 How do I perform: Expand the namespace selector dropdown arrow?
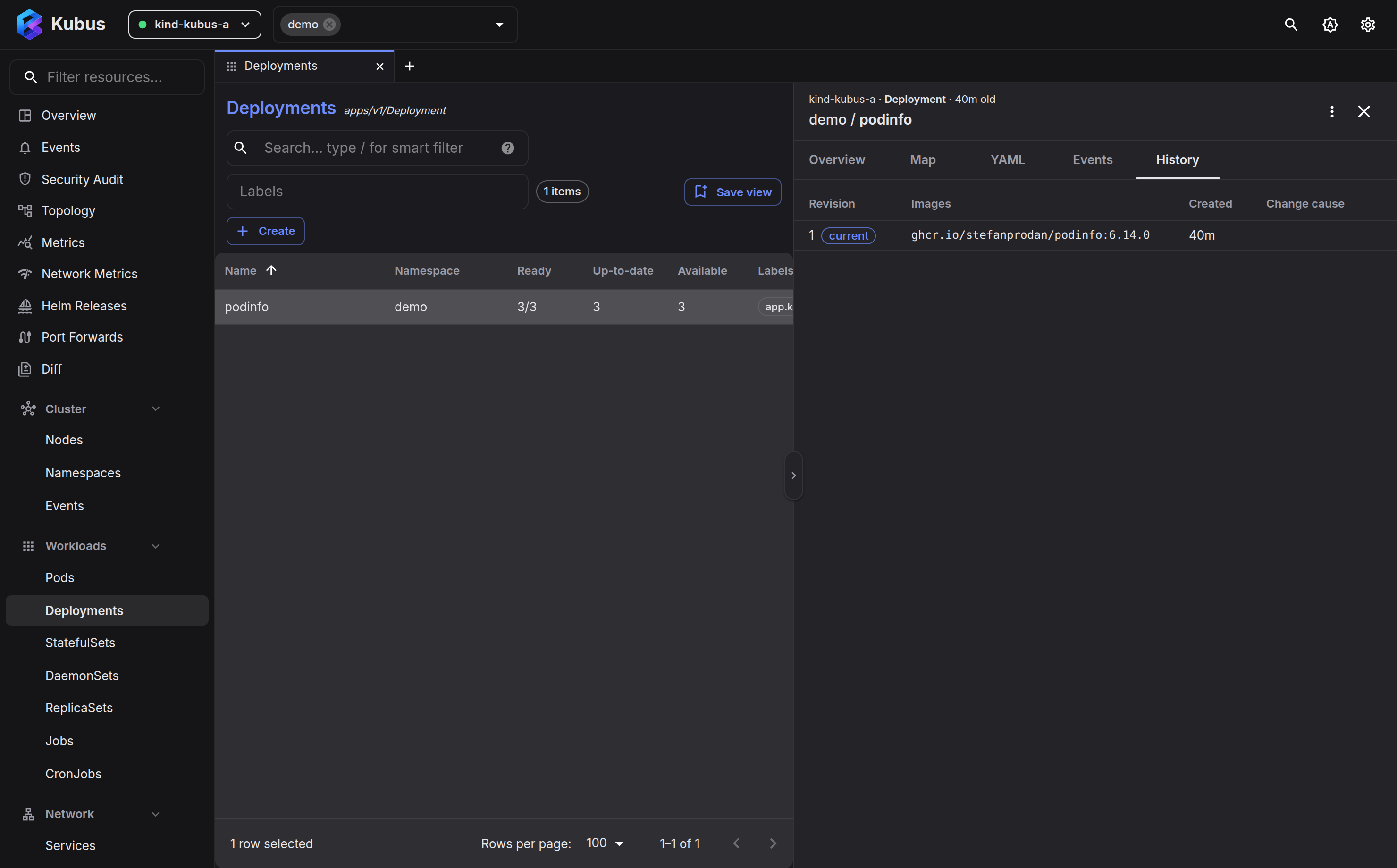click(499, 24)
